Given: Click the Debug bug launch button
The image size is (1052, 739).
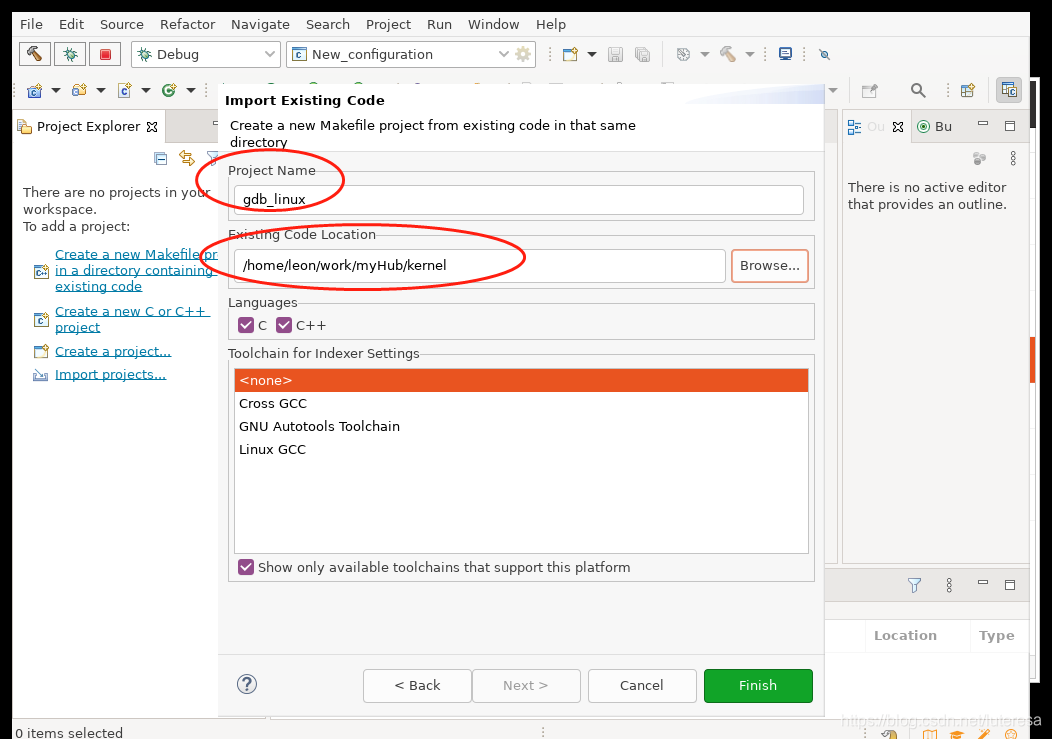Looking at the screenshot, I should (x=70, y=54).
